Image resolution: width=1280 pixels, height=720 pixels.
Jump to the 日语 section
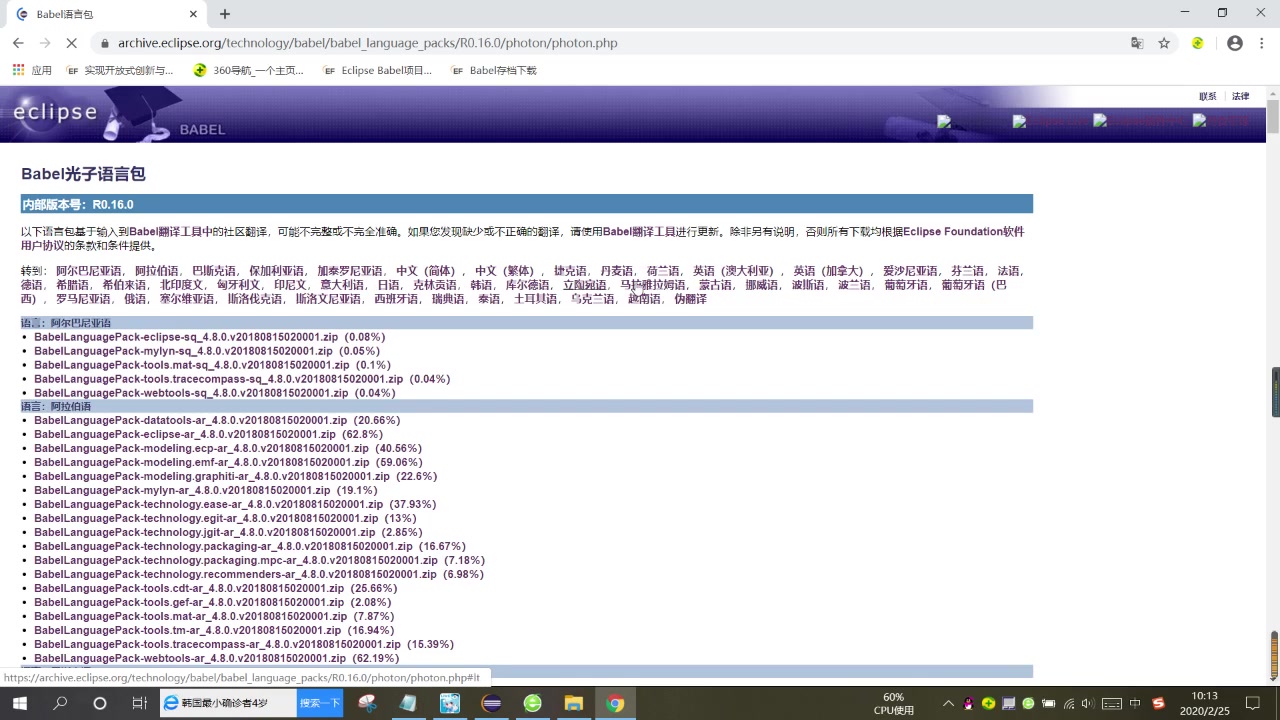[388, 285]
